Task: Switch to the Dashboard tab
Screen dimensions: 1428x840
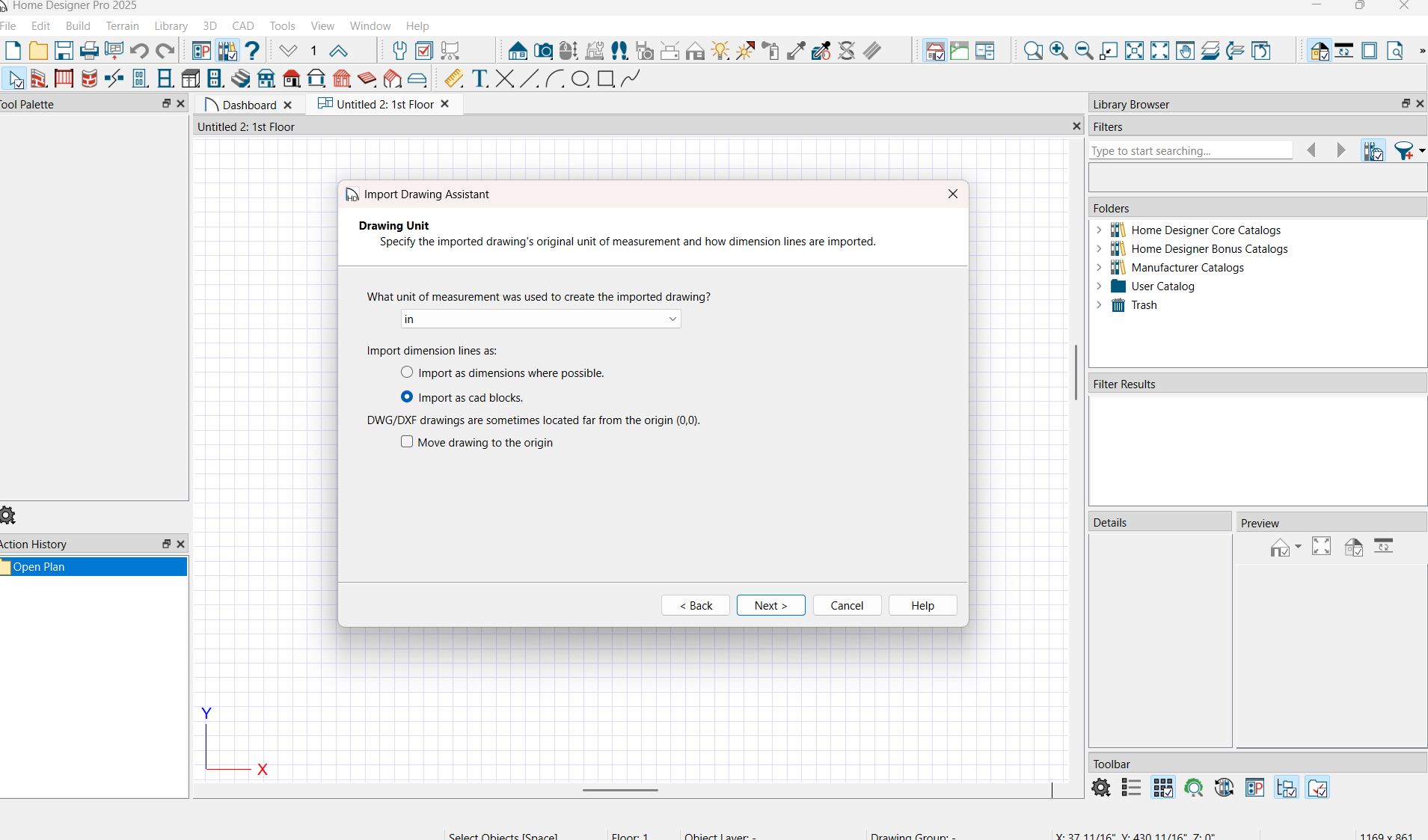Action: point(249,105)
